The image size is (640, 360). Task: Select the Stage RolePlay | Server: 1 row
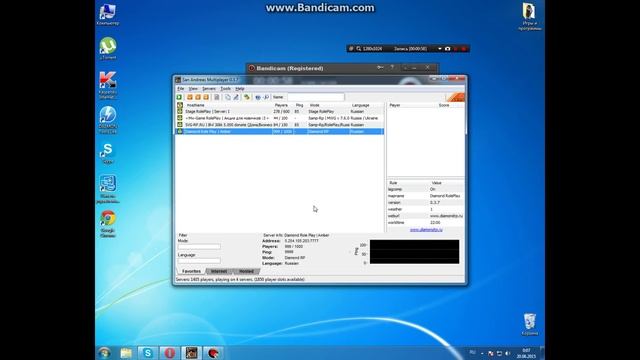pos(280,111)
